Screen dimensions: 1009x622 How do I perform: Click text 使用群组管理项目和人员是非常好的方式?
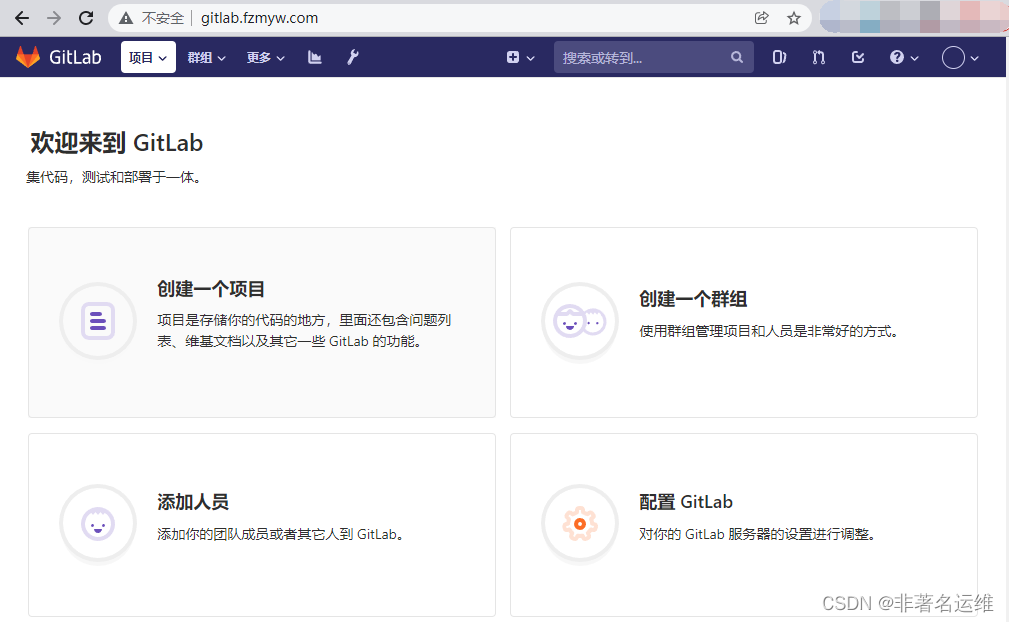click(x=768, y=331)
